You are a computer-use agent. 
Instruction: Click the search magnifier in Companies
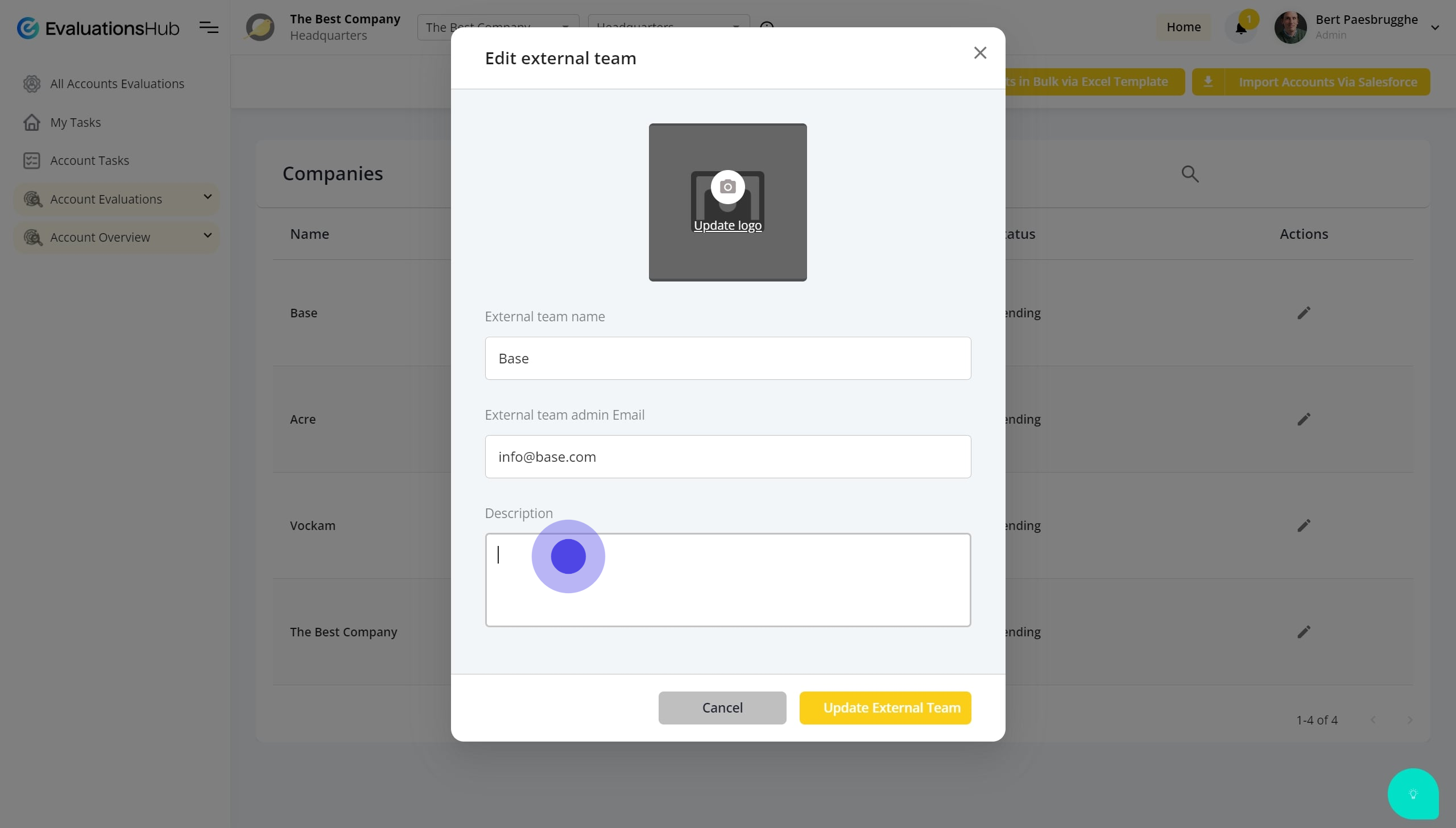1190,174
